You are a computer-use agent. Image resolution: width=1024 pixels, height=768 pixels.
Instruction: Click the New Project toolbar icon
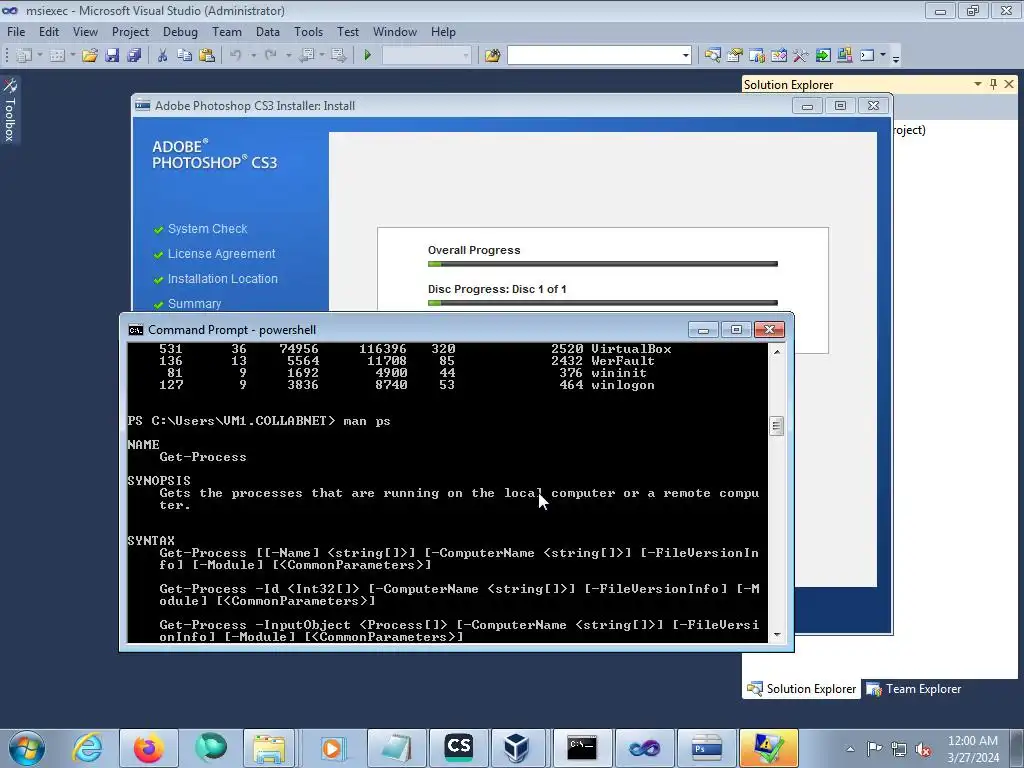coord(24,56)
